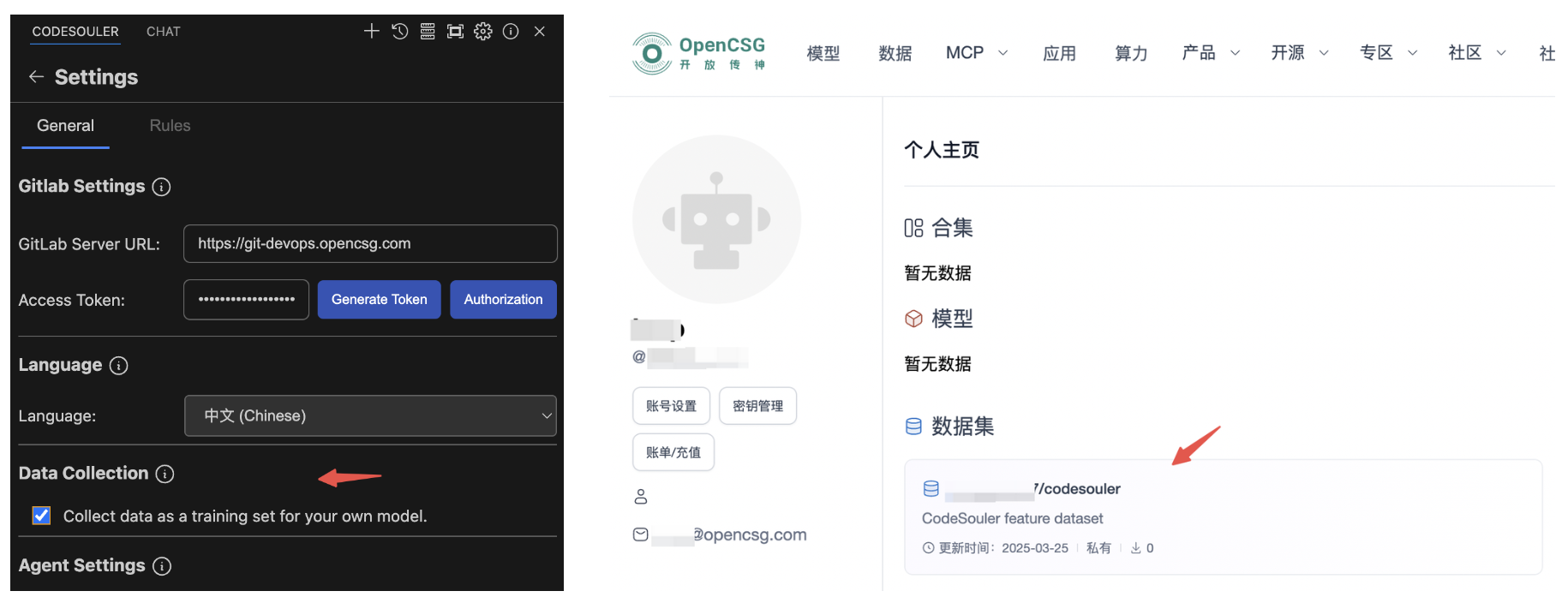Screen dimensions: 1568x603
Task: Click the GitLab Server URL field
Action: (370, 244)
